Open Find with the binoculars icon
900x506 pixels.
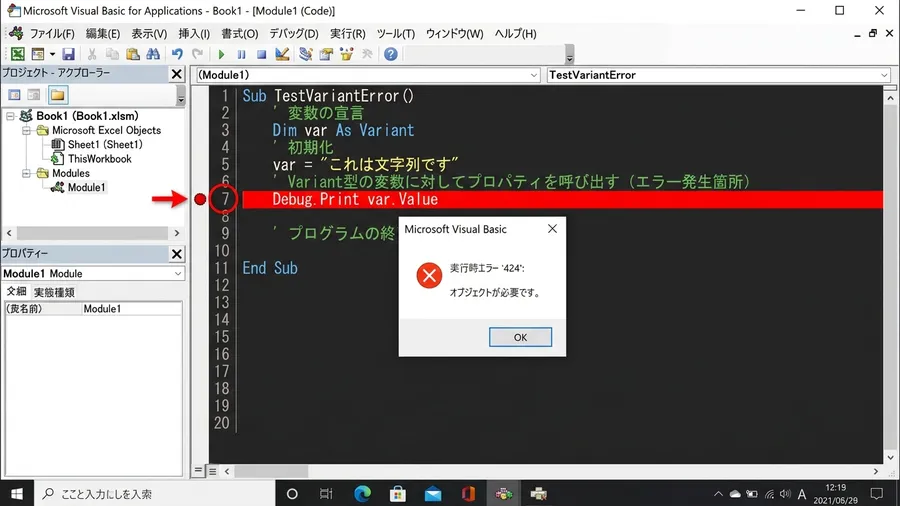click(153, 54)
